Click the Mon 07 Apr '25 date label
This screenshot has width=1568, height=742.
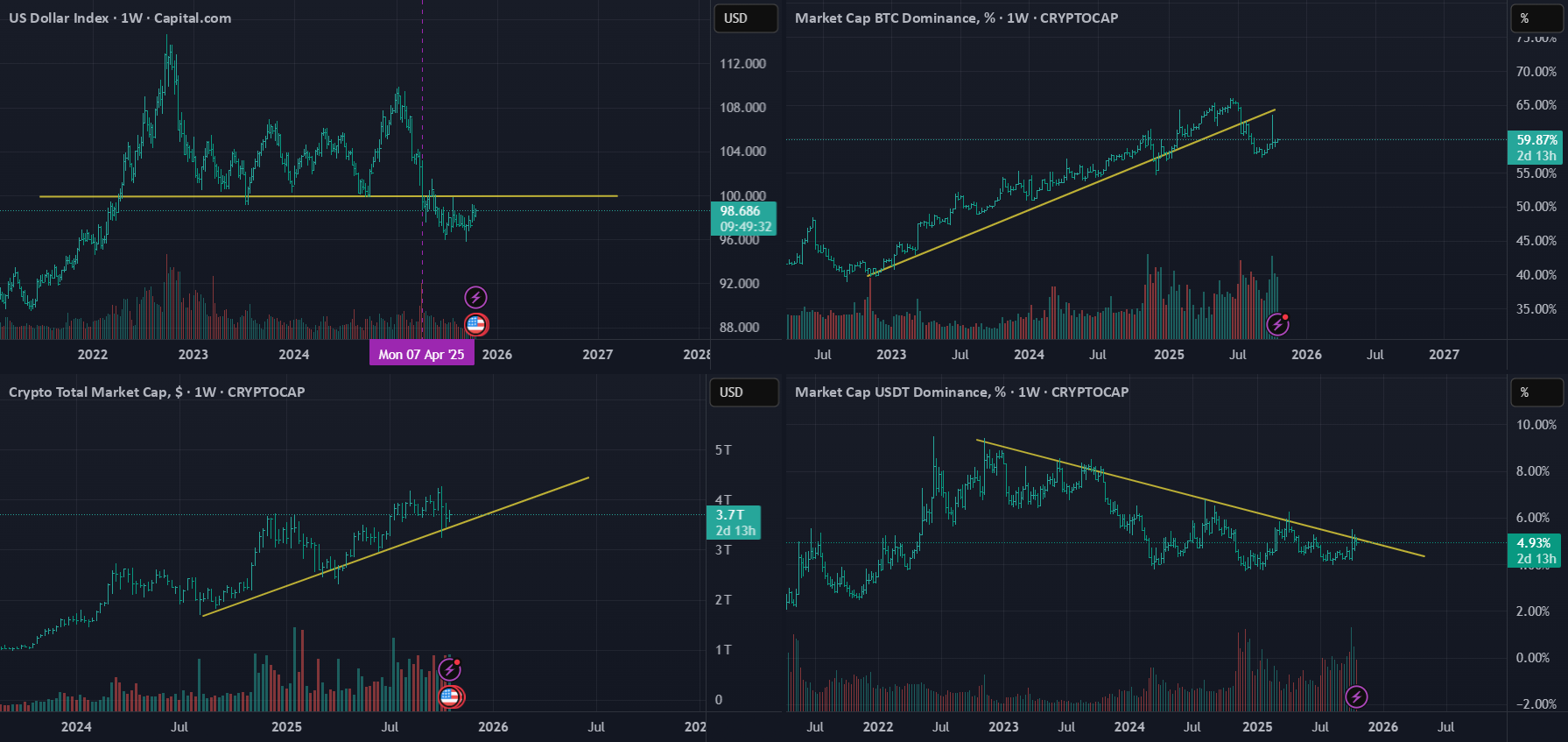coord(421,354)
